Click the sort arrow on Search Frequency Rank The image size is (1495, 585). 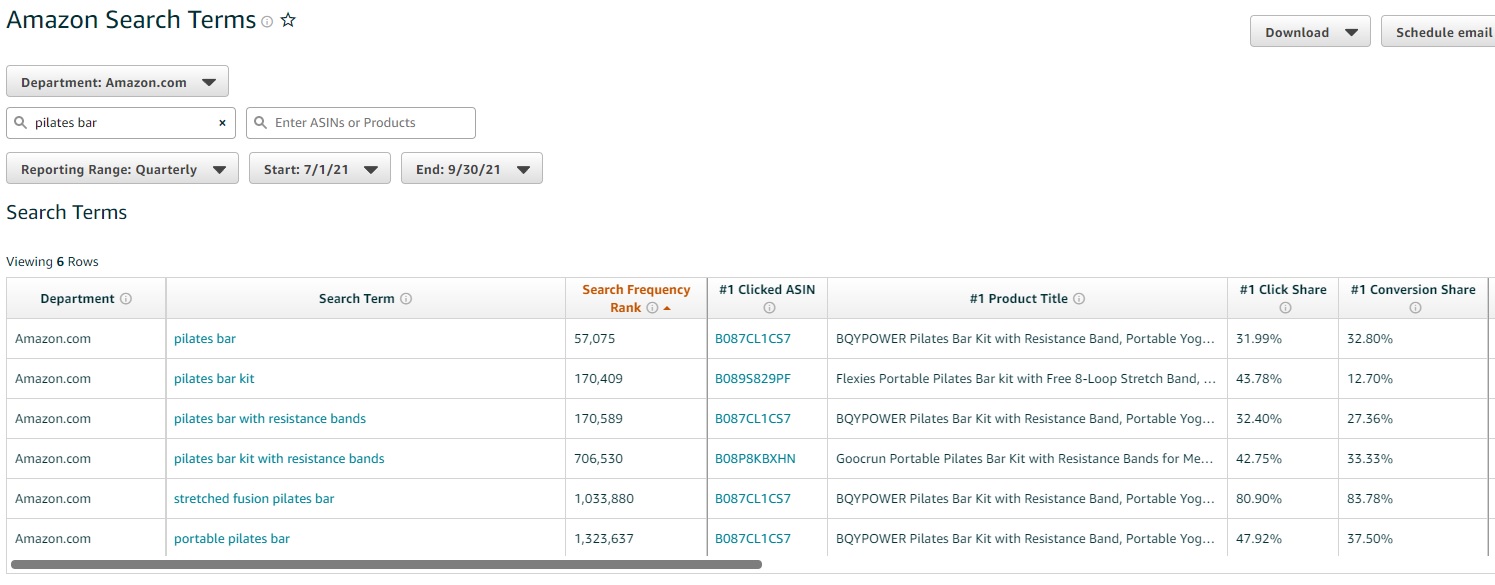pyautogui.click(x=667, y=308)
